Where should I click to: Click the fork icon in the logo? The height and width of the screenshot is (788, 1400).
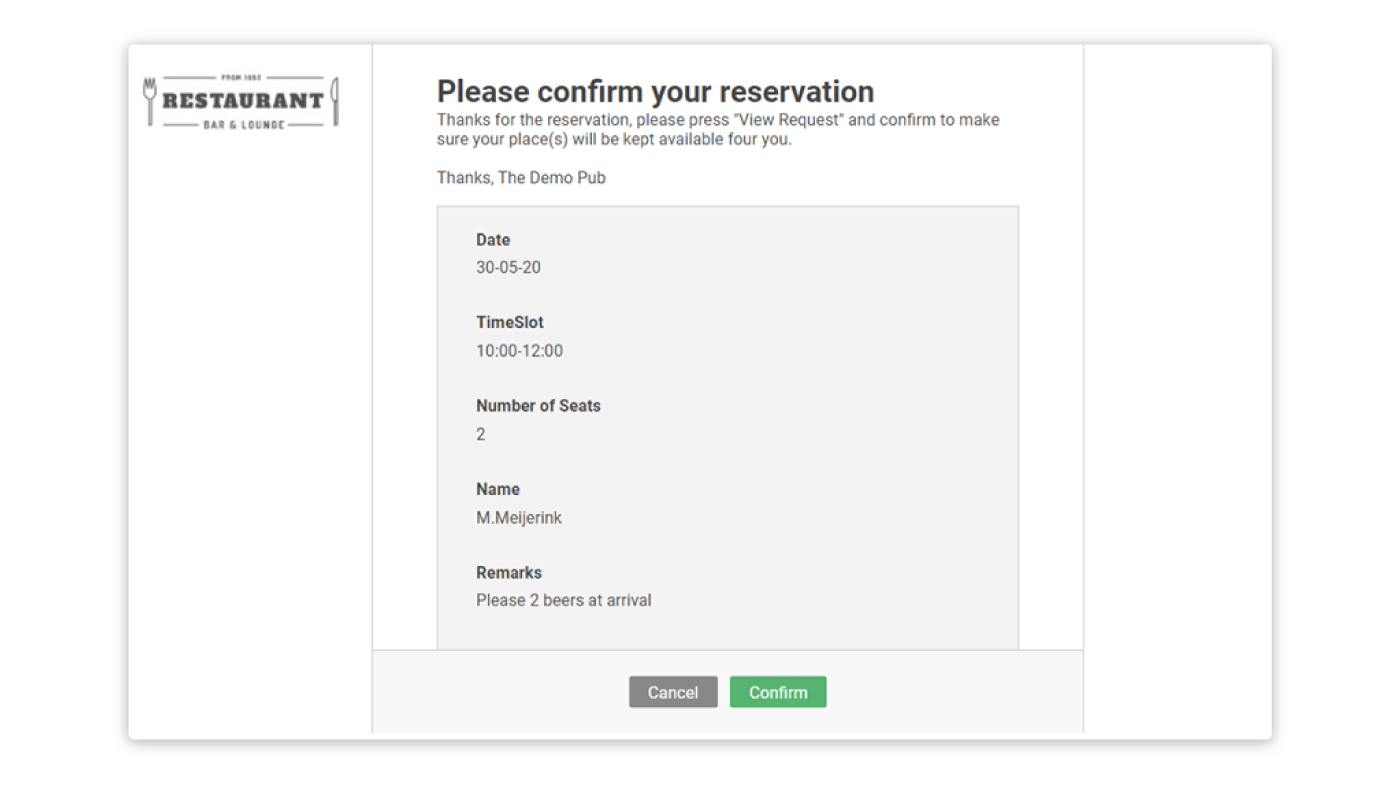click(151, 102)
